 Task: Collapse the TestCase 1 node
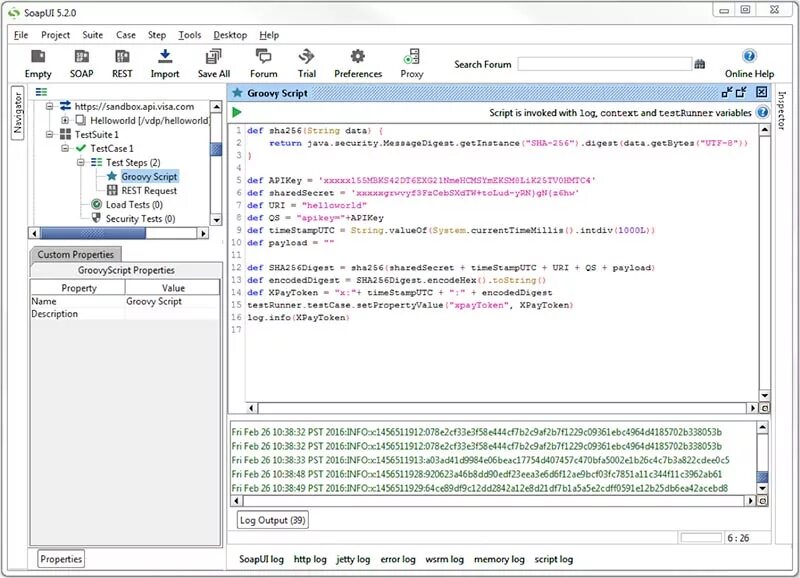pos(65,148)
